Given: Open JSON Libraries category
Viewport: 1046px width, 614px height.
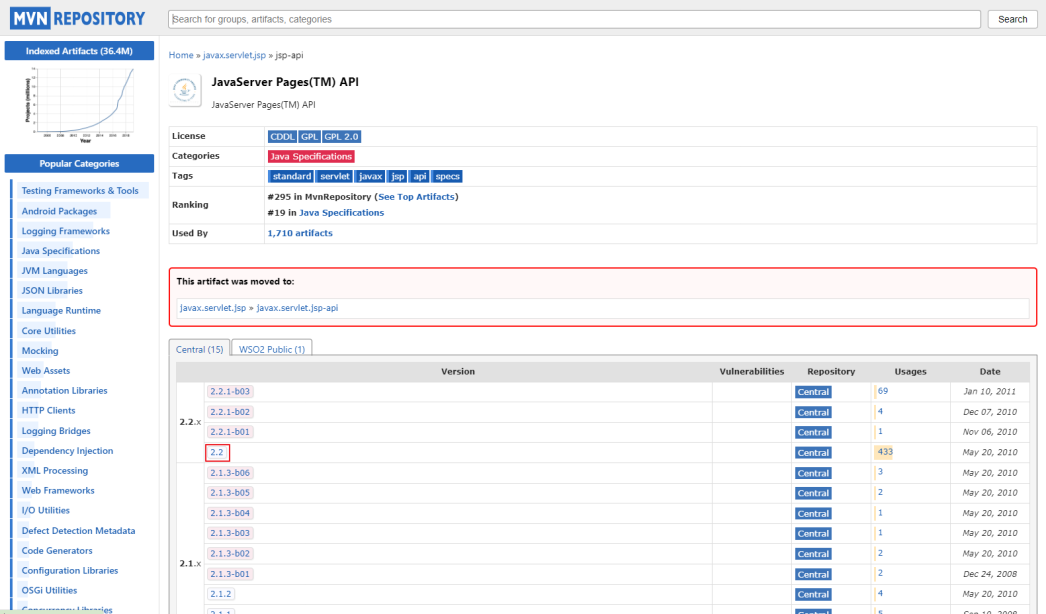Looking at the screenshot, I should pyautogui.click(x=52, y=291).
